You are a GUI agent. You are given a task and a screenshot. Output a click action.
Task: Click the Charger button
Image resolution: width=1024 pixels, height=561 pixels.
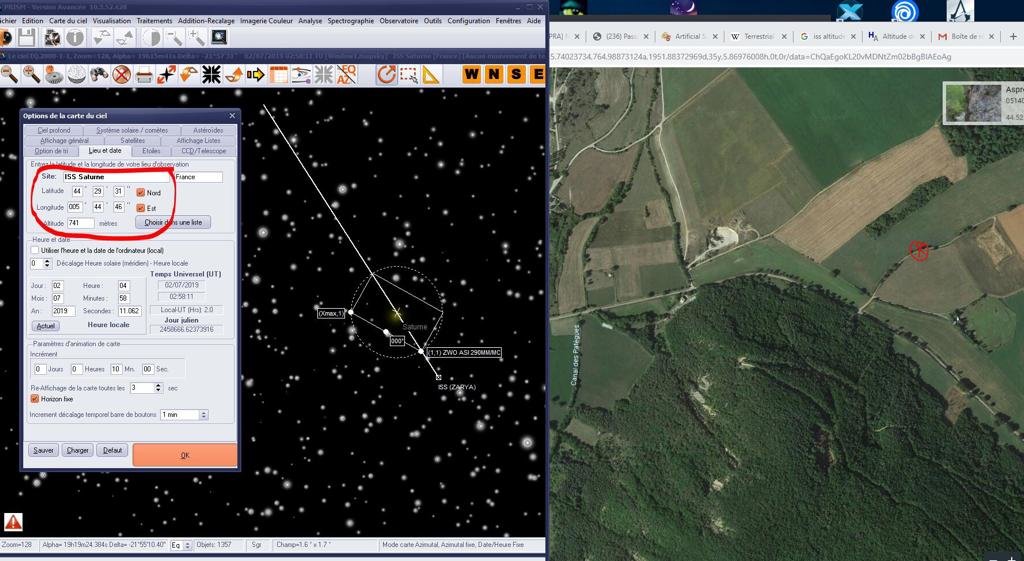(x=78, y=450)
